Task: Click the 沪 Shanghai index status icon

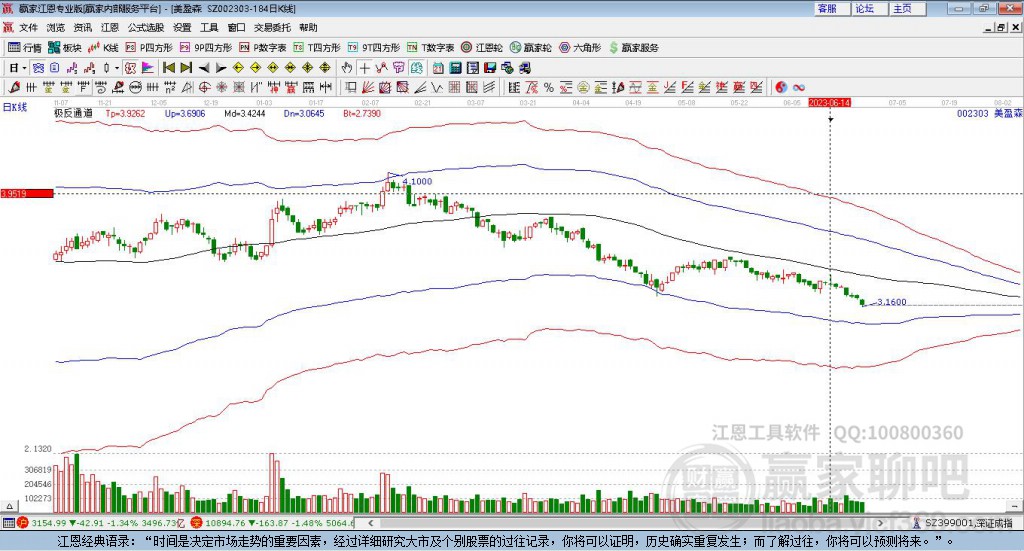Action: click(x=22, y=523)
